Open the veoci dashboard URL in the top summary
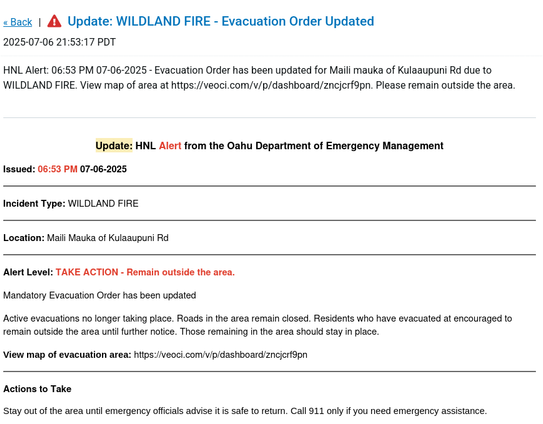Viewport: 543px width, 424px height. tap(271, 85)
